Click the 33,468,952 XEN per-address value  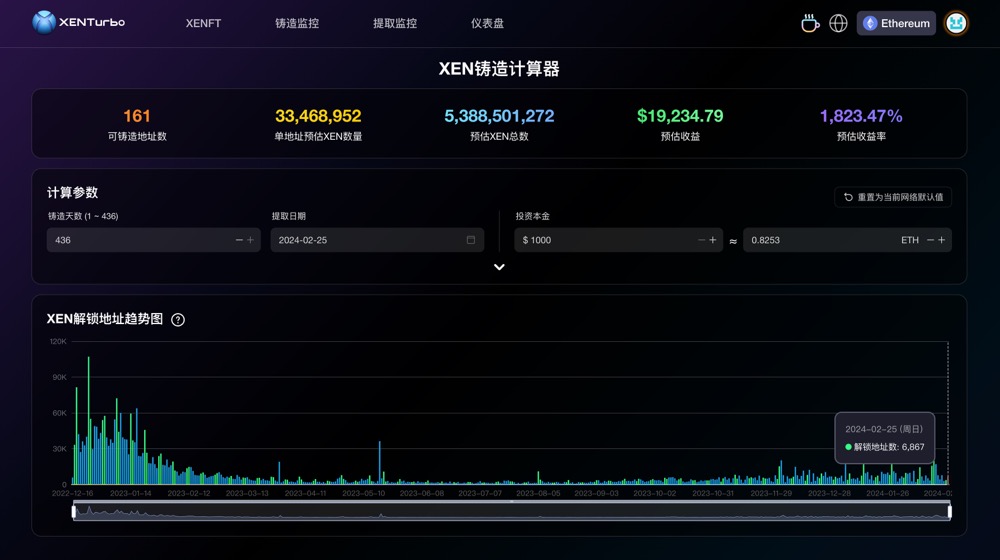coord(318,116)
